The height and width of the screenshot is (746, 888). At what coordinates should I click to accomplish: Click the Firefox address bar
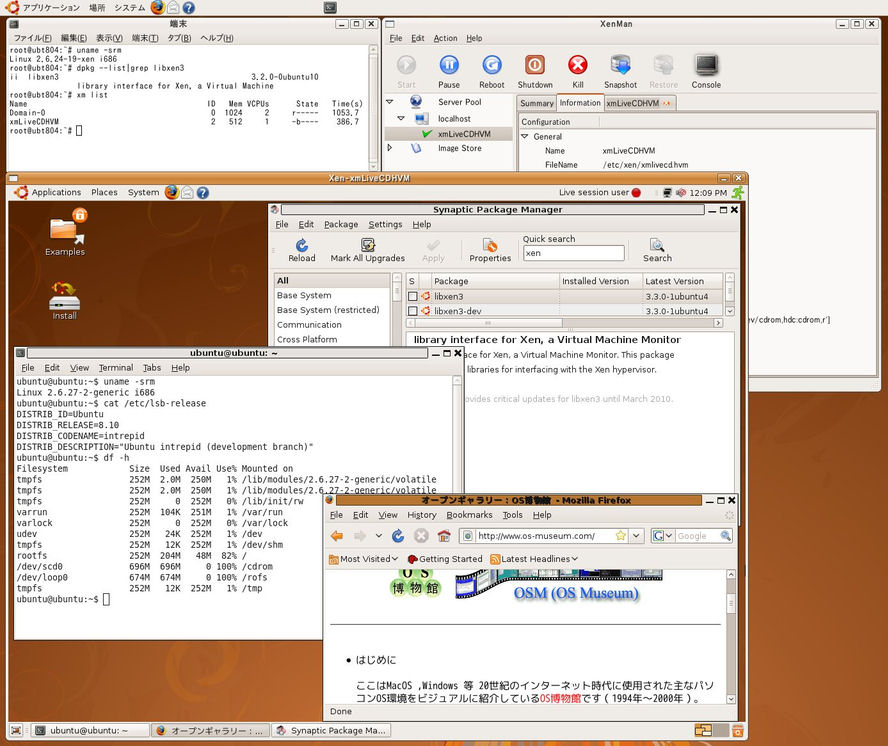[x=544, y=536]
